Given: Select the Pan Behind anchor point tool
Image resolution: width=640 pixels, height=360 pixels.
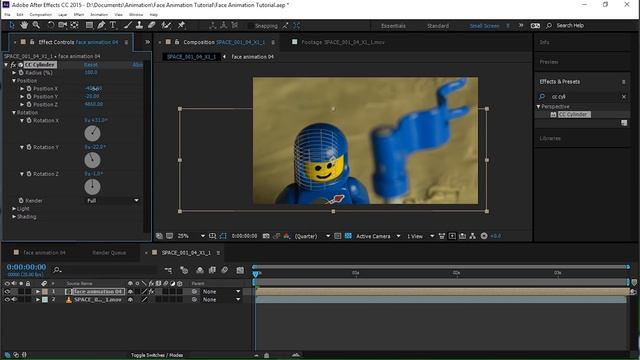Looking at the screenshot, I should (74, 25).
